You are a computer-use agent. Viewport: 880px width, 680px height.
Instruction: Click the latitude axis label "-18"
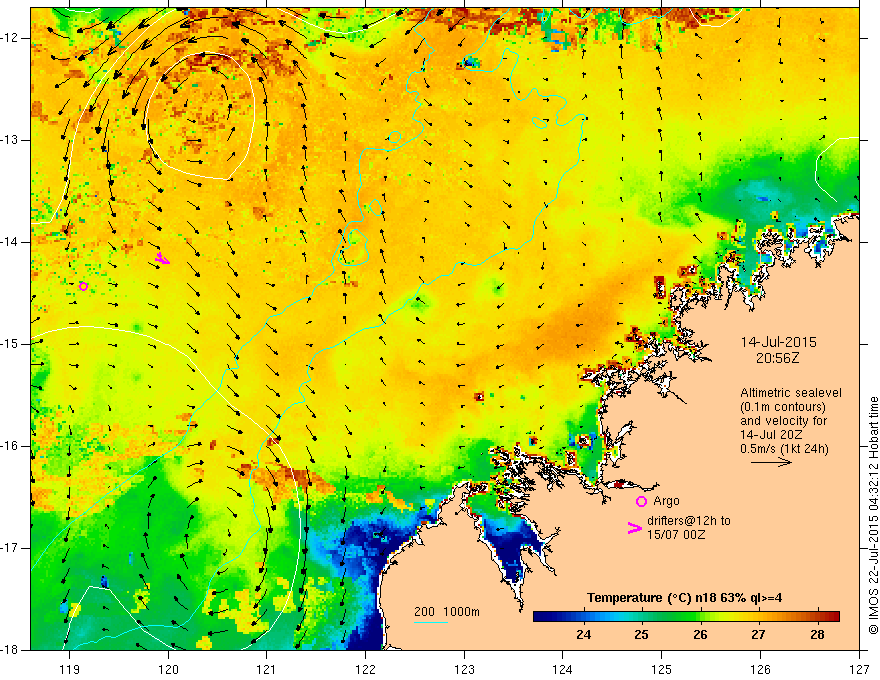[10, 650]
